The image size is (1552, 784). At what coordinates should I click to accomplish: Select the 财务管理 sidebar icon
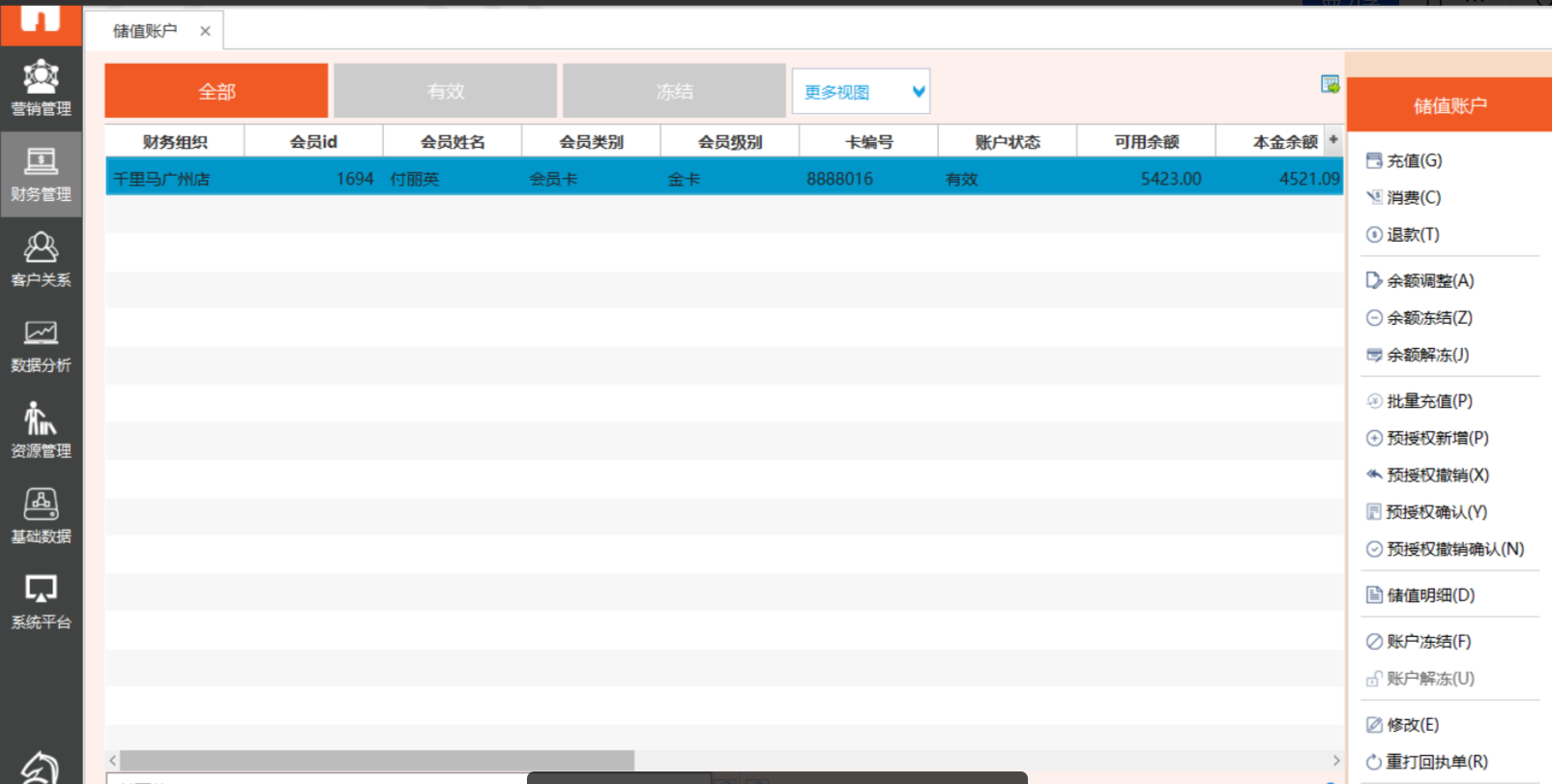pyautogui.click(x=41, y=174)
